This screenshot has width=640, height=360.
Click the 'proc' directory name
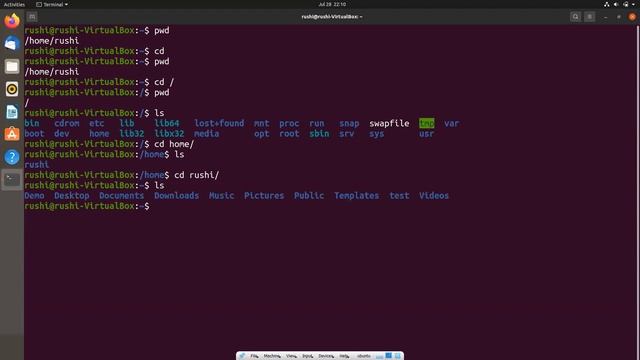(289, 123)
